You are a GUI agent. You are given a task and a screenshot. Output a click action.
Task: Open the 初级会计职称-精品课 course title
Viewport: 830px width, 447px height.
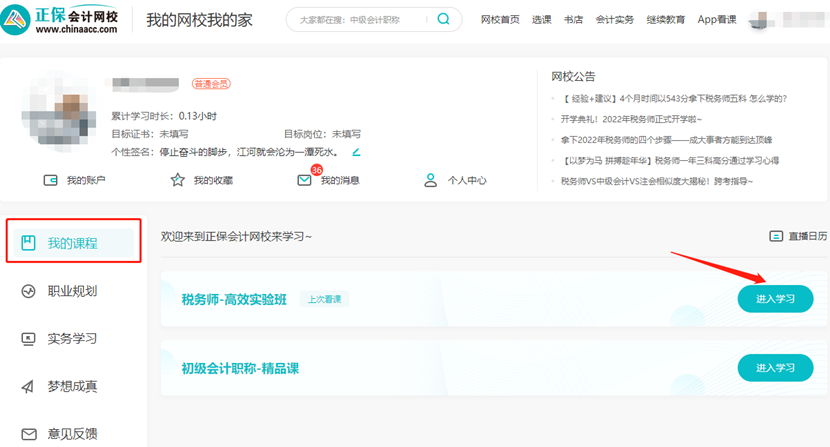(x=240, y=369)
